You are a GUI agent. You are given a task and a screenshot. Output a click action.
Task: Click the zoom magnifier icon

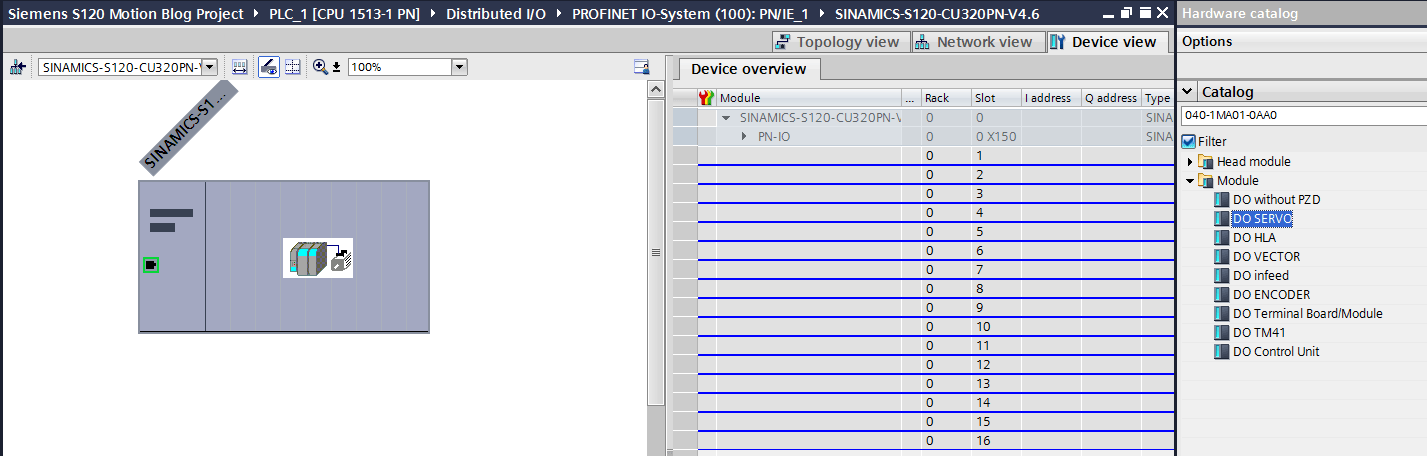coord(320,67)
